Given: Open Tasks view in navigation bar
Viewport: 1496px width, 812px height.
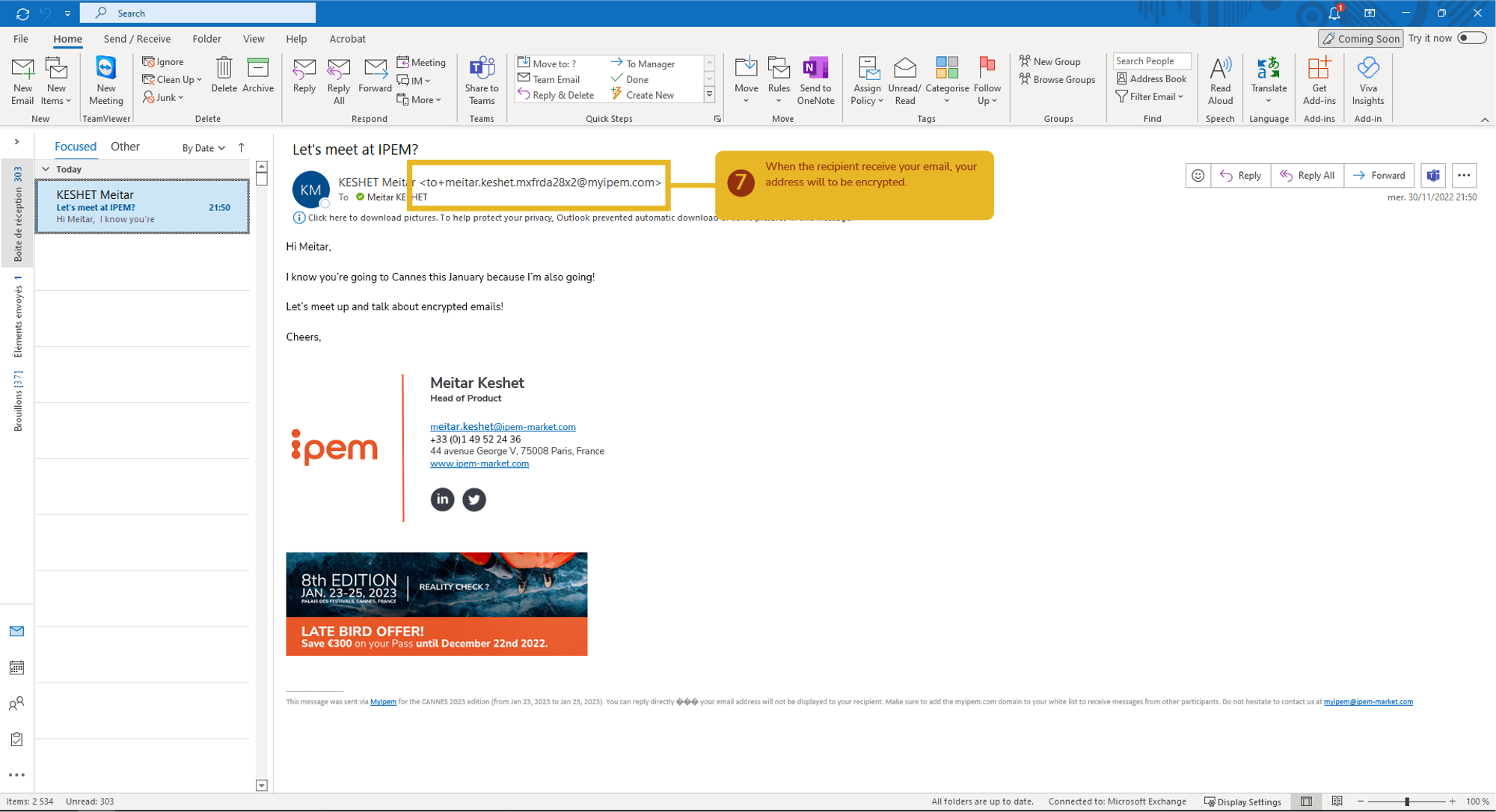Looking at the screenshot, I should 16,739.
